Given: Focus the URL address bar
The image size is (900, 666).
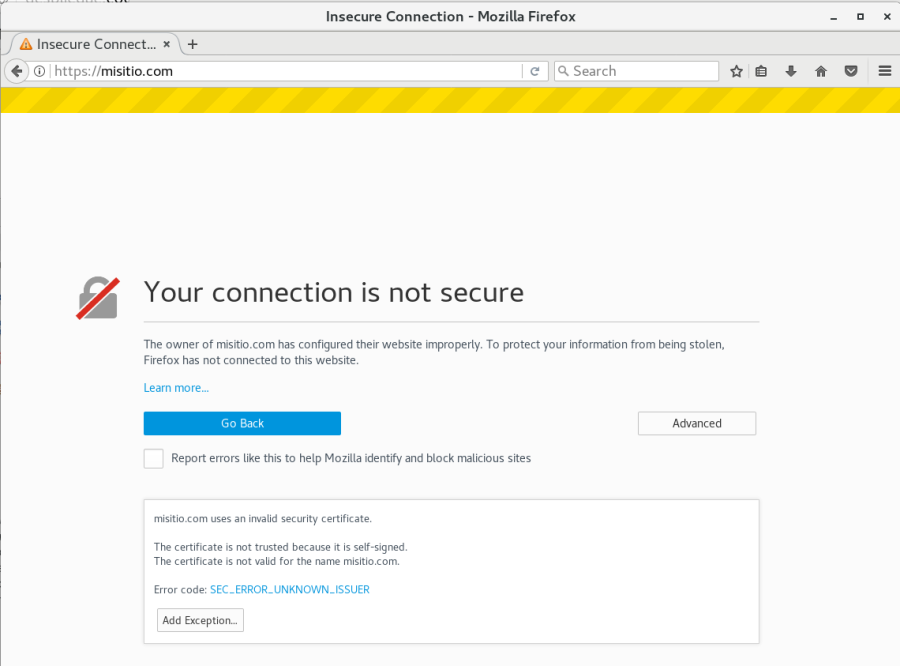Looking at the screenshot, I should pyautogui.click(x=287, y=71).
